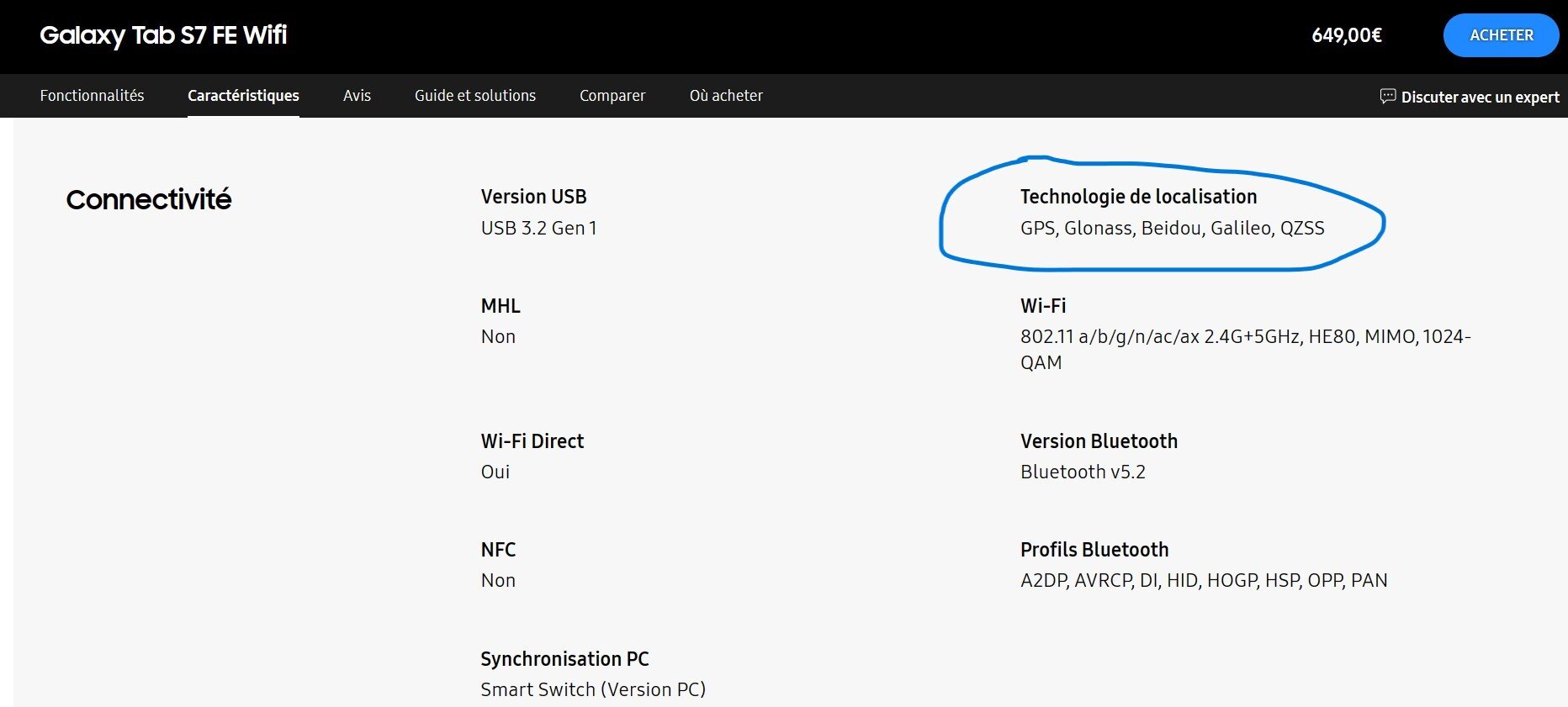
Task: Open the Où acheter tab
Action: [x=726, y=96]
